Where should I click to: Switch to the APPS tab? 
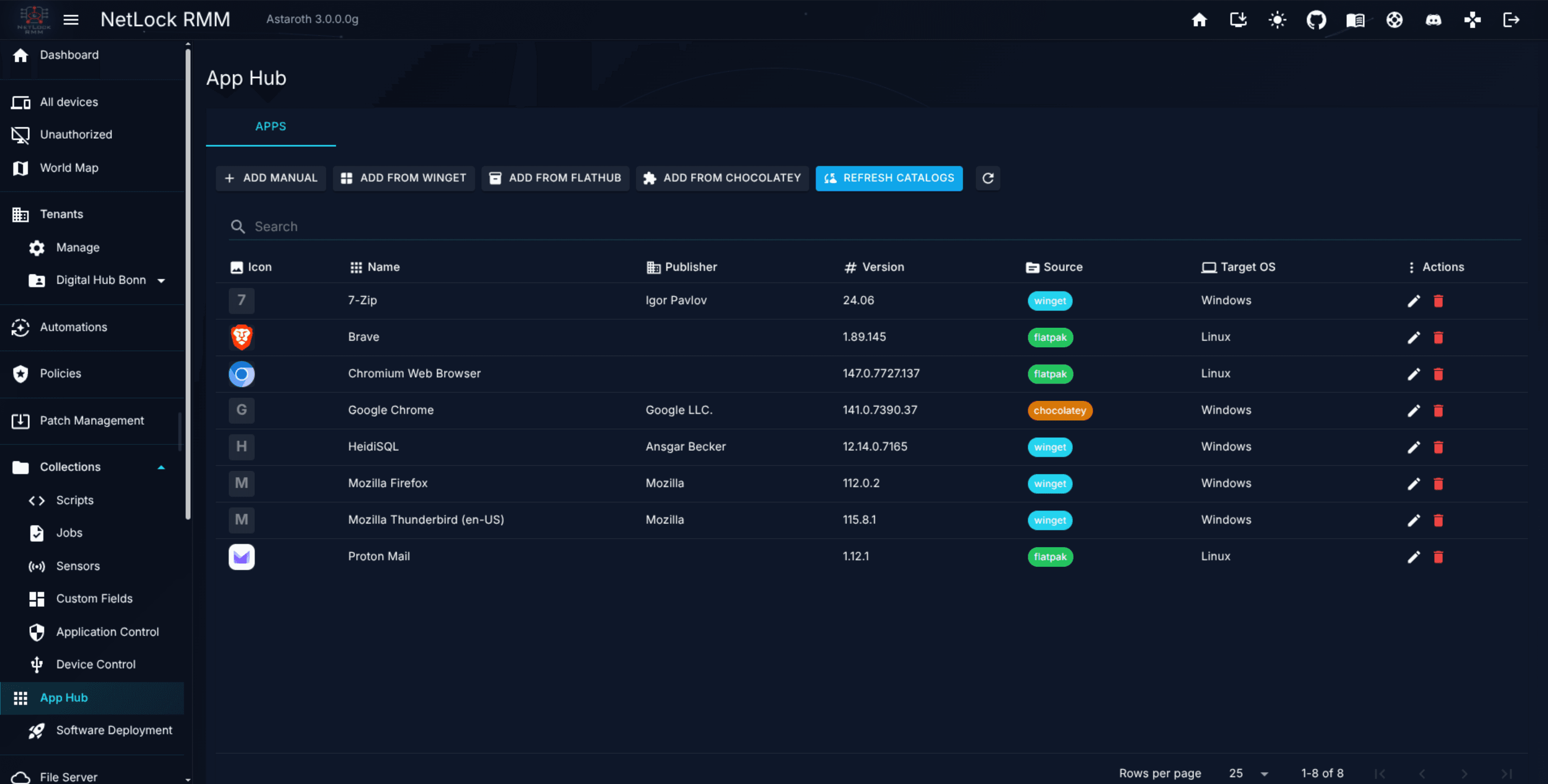pyautogui.click(x=270, y=127)
